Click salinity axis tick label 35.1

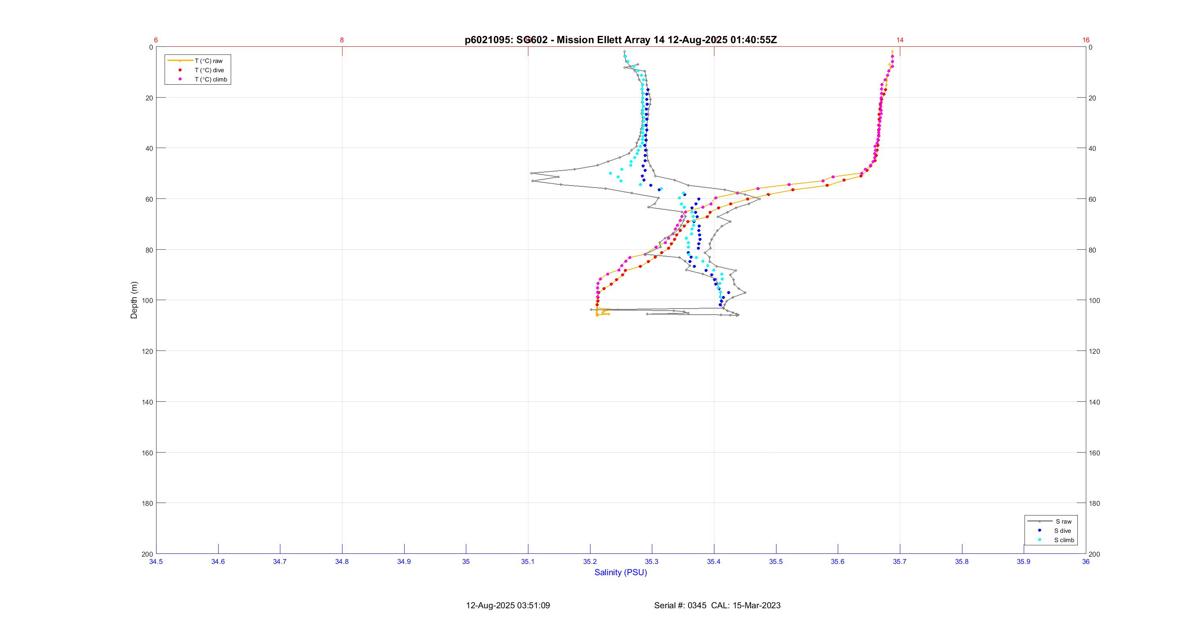click(x=528, y=562)
